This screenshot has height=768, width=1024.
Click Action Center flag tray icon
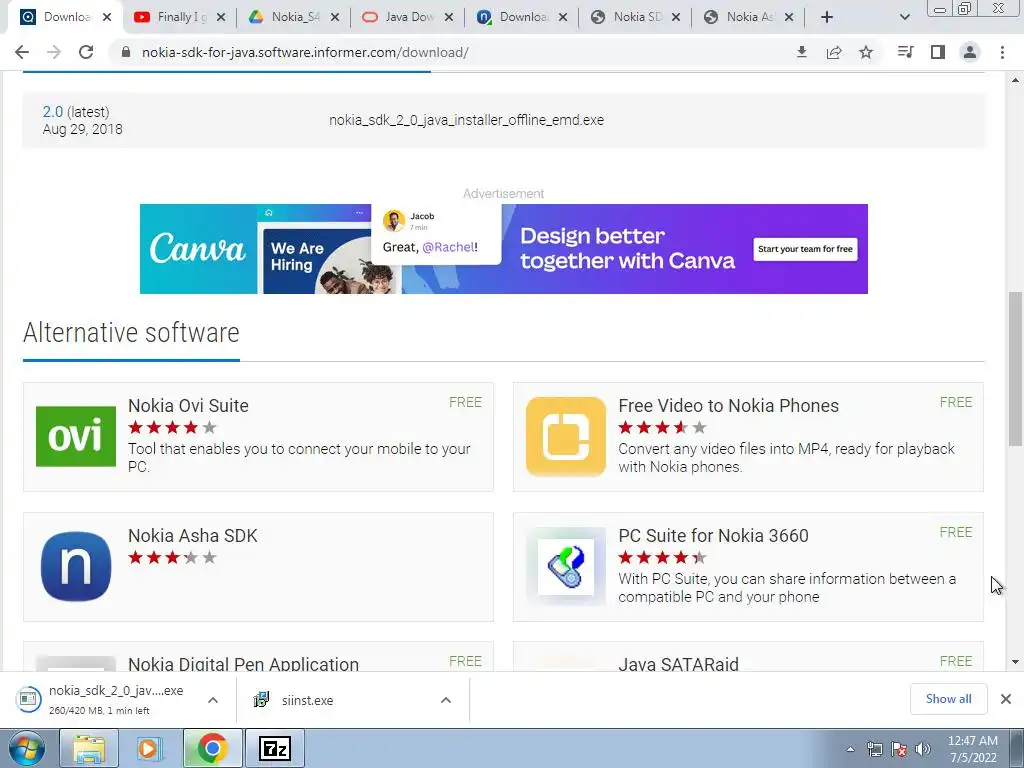[899, 749]
